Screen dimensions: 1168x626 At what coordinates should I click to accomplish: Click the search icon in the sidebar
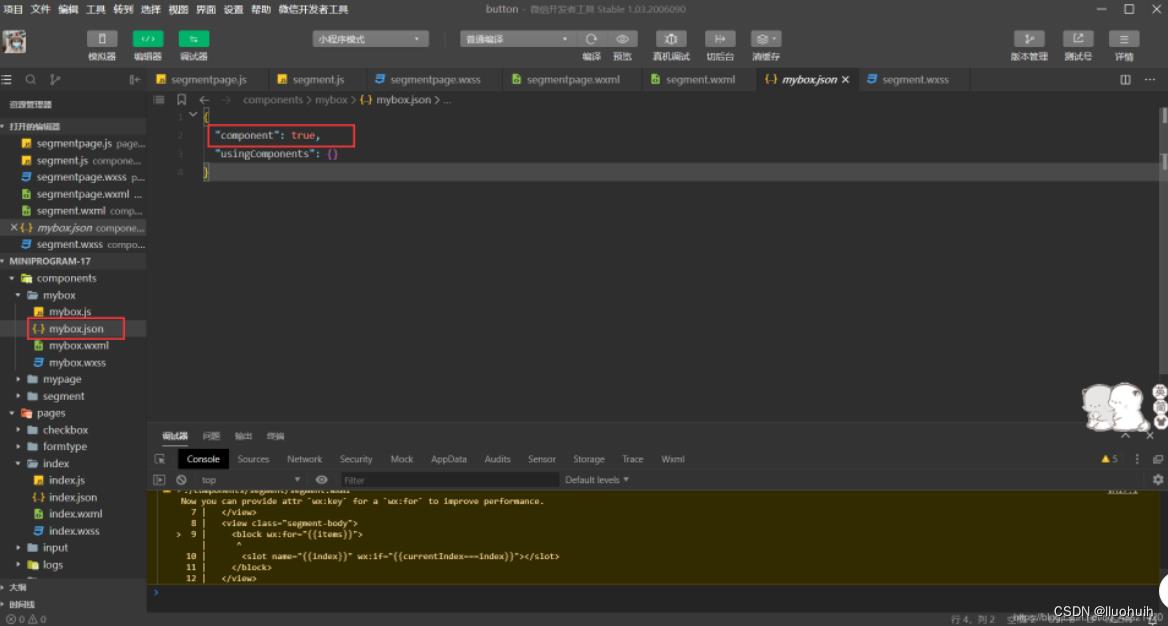tap(31, 80)
